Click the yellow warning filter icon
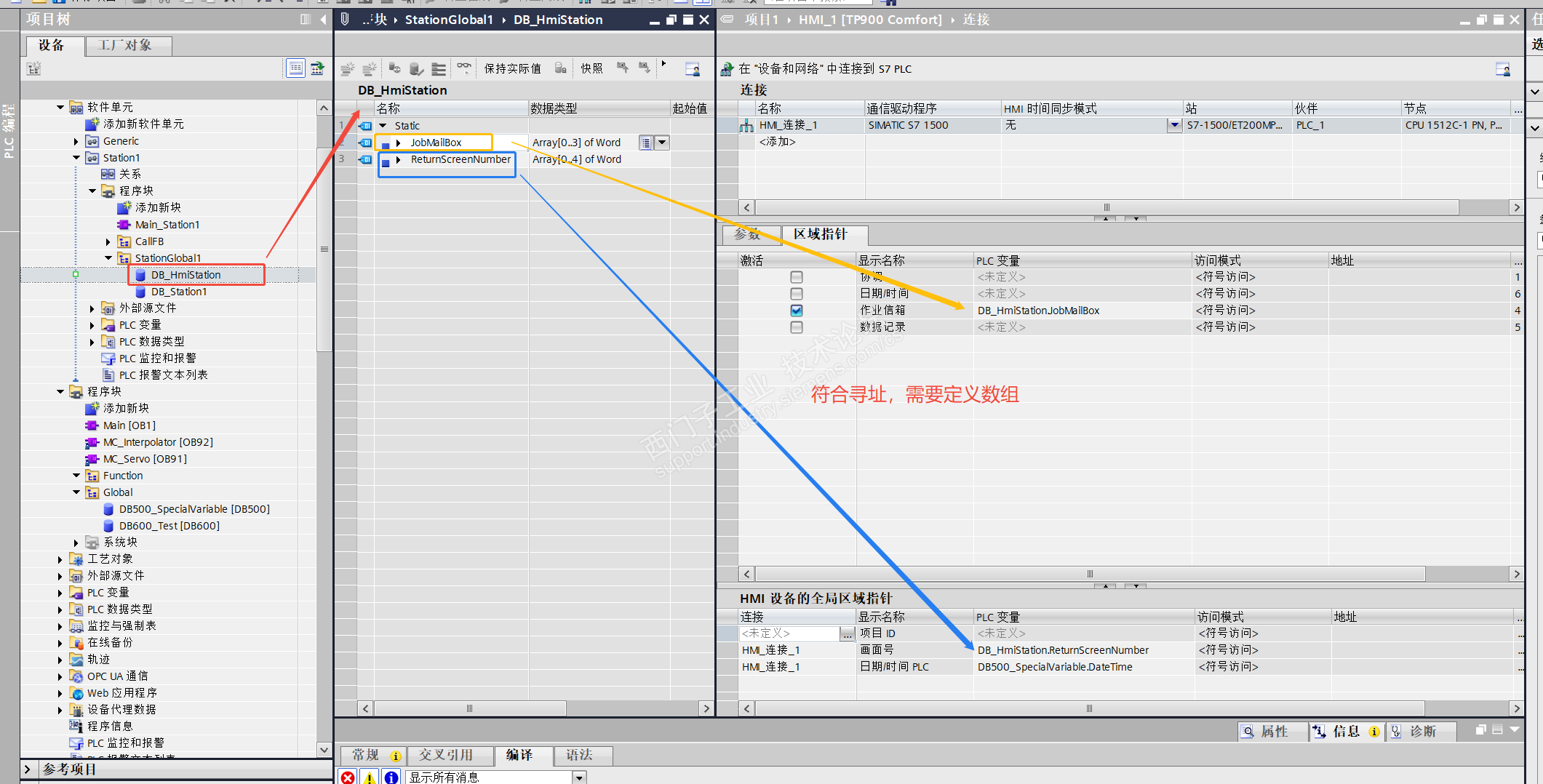Viewport: 1543px width, 784px height. [x=370, y=777]
